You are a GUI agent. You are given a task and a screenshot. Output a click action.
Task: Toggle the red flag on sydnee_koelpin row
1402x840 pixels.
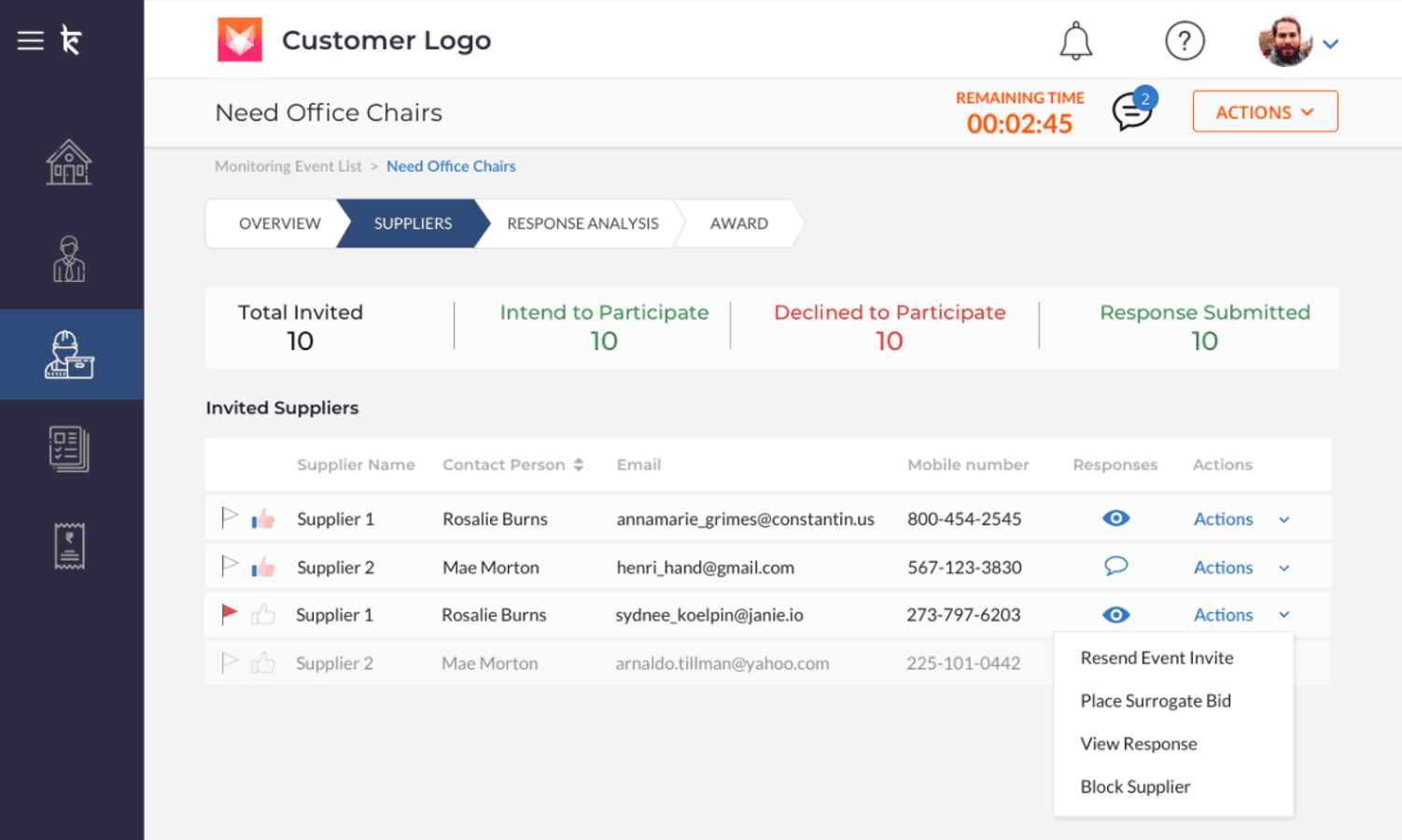point(229,613)
